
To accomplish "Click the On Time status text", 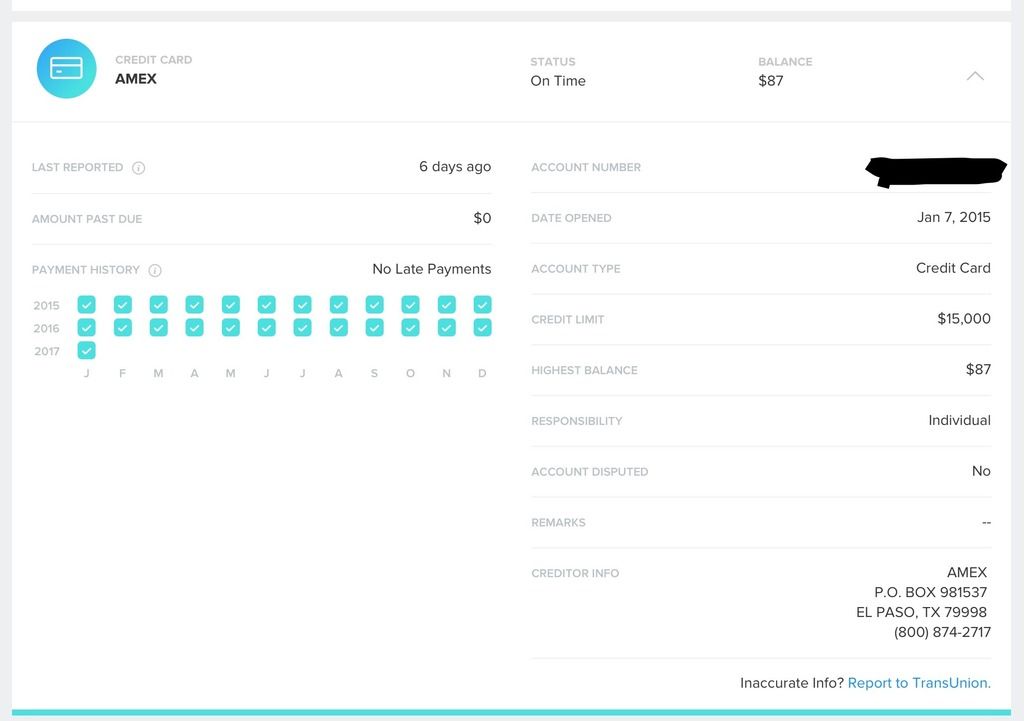I will pyautogui.click(x=558, y=81).
